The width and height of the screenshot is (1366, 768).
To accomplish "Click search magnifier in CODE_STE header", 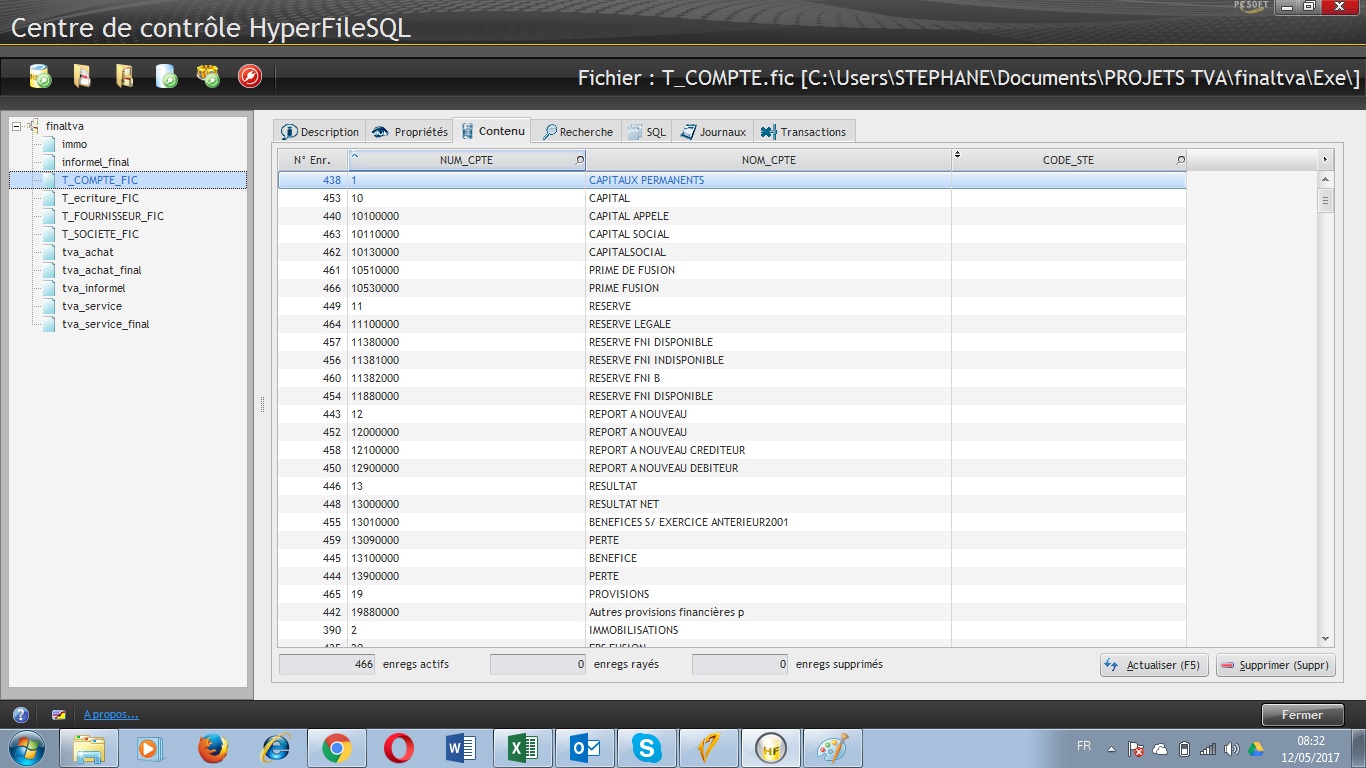I will click(1180, 160).
